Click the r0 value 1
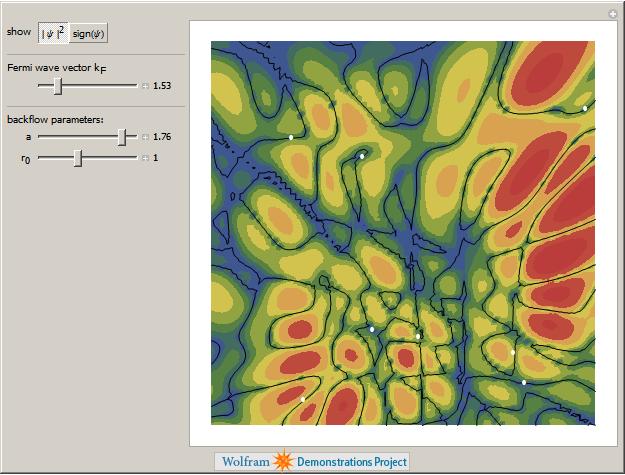This screenshot has height=475, width=625. pos(156,158)
